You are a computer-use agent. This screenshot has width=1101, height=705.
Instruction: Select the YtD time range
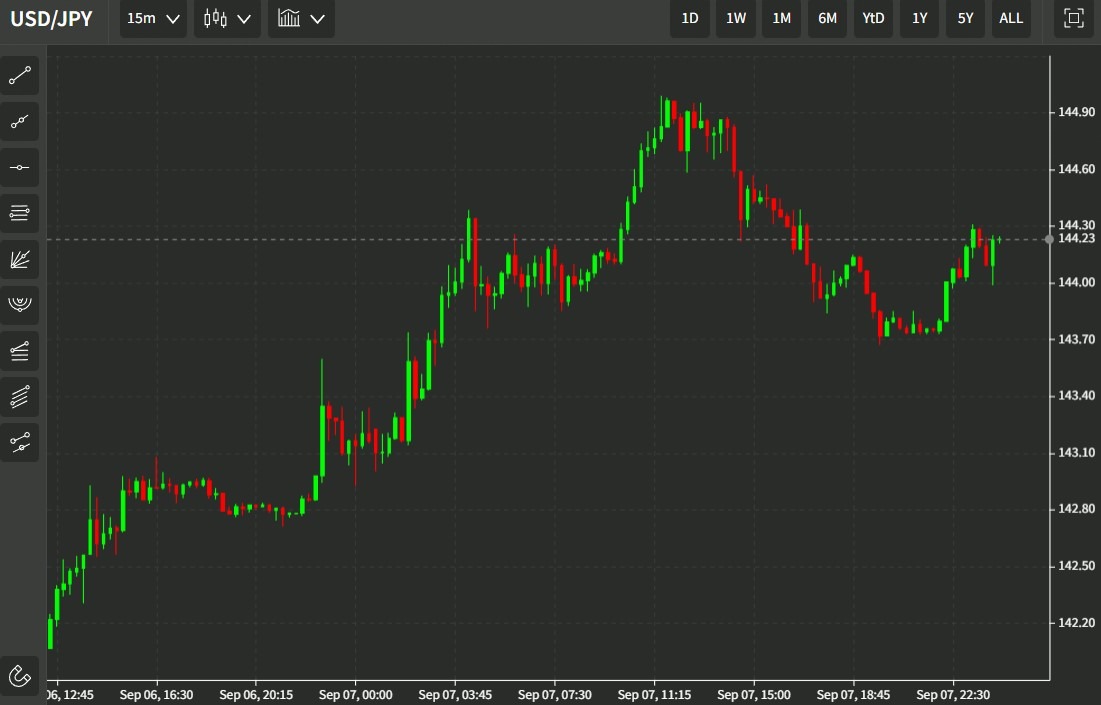pyautogui.click(x=873, y=18)
